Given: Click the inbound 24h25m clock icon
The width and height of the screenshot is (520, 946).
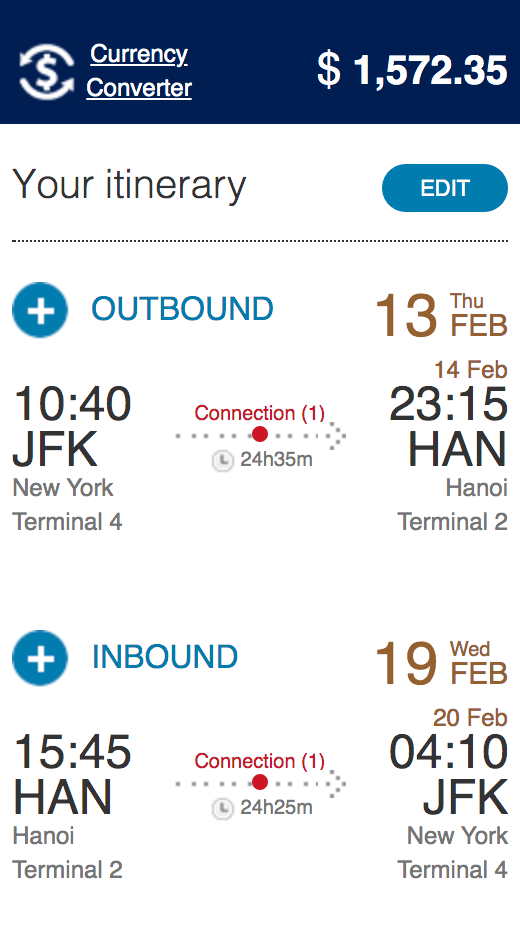Looking at the screenshot, I should click(x=223, y=809).
